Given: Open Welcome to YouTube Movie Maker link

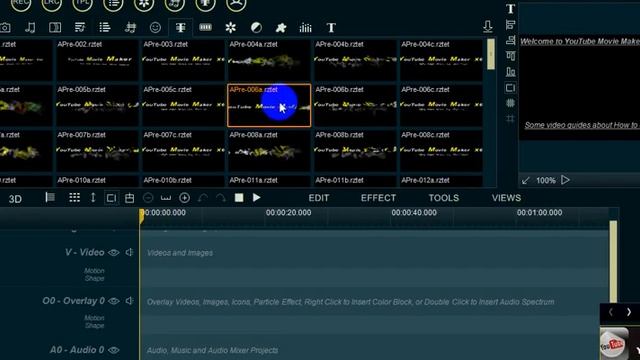Looking at the screenshot, I should (580, 41).
